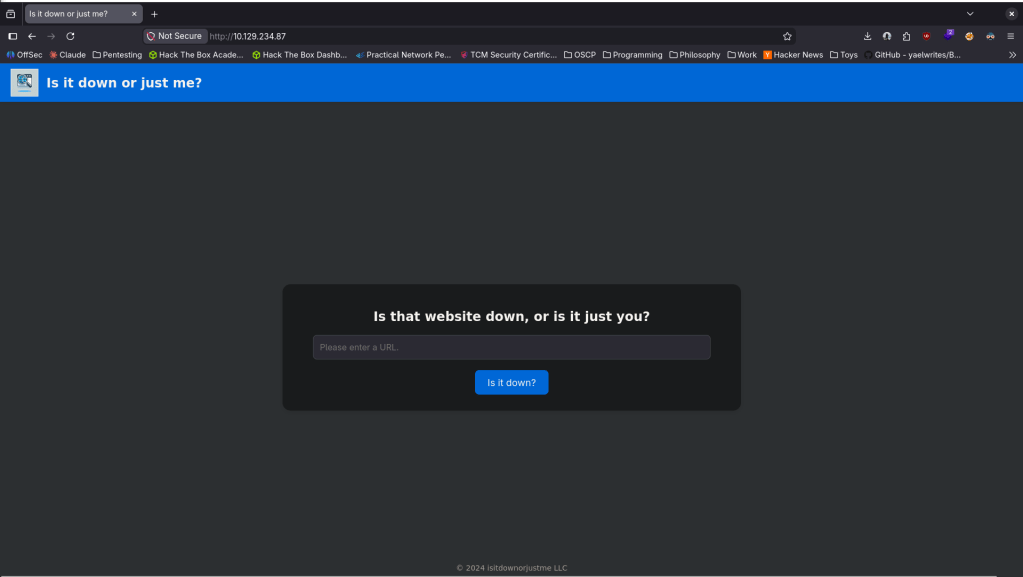Open the downloads panel icon

point(867,36)
